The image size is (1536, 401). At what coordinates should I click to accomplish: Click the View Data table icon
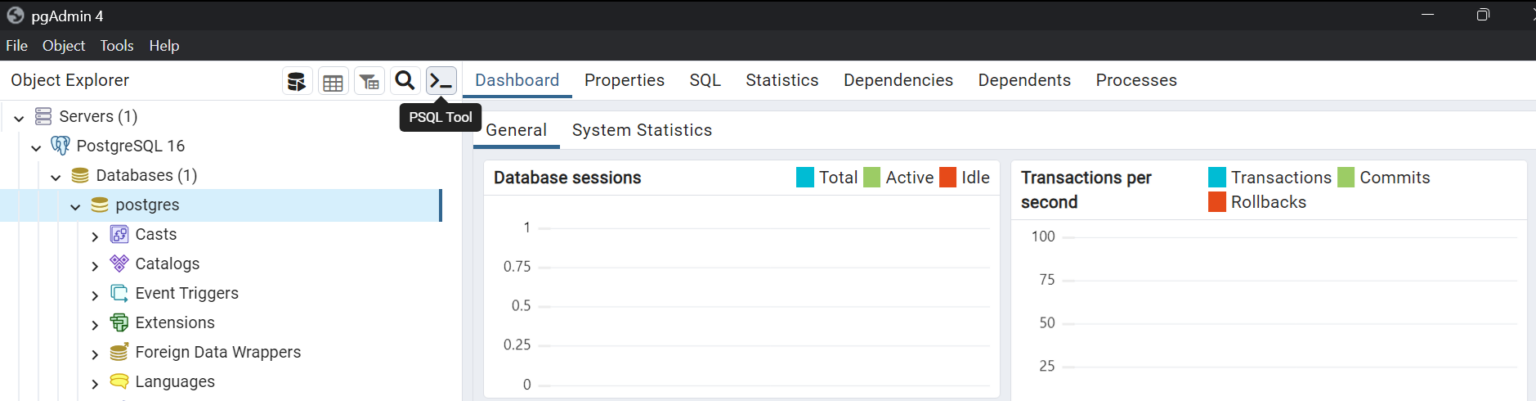333,82
